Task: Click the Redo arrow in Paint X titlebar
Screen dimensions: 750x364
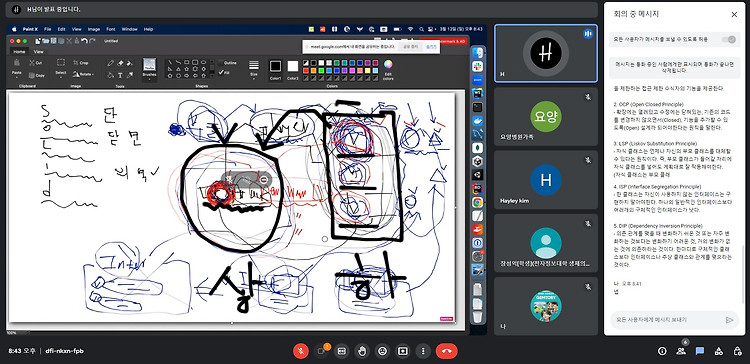Action: tap(92, 41)
